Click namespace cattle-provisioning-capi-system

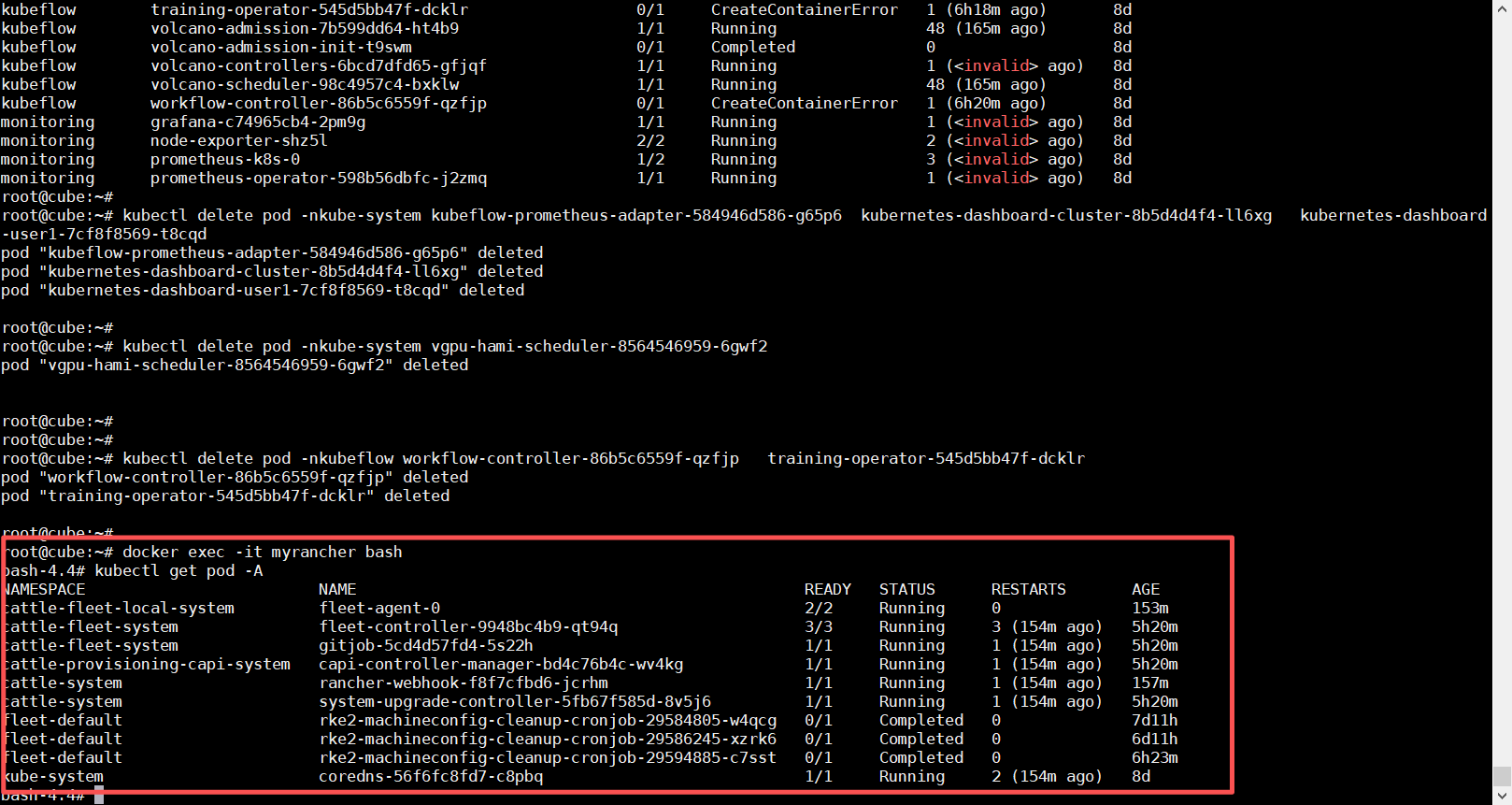146,664
